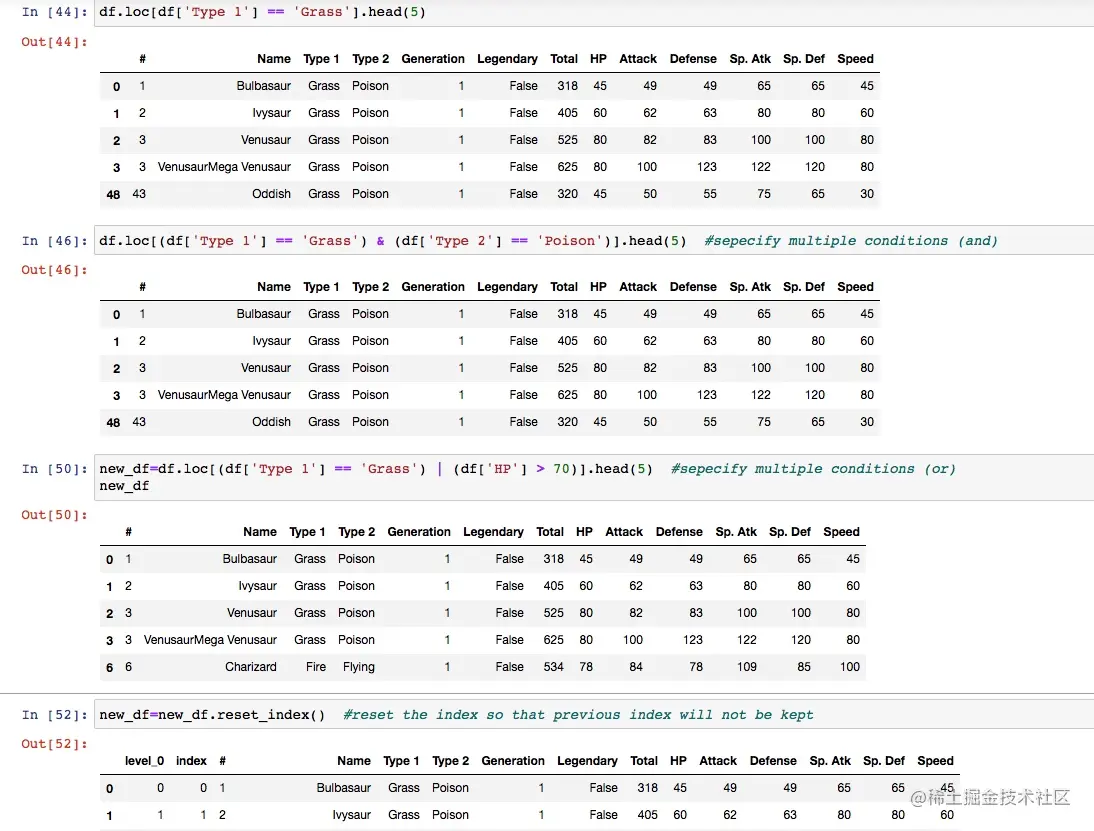Click Flying type in Charizard row

(x=359, y=667)
